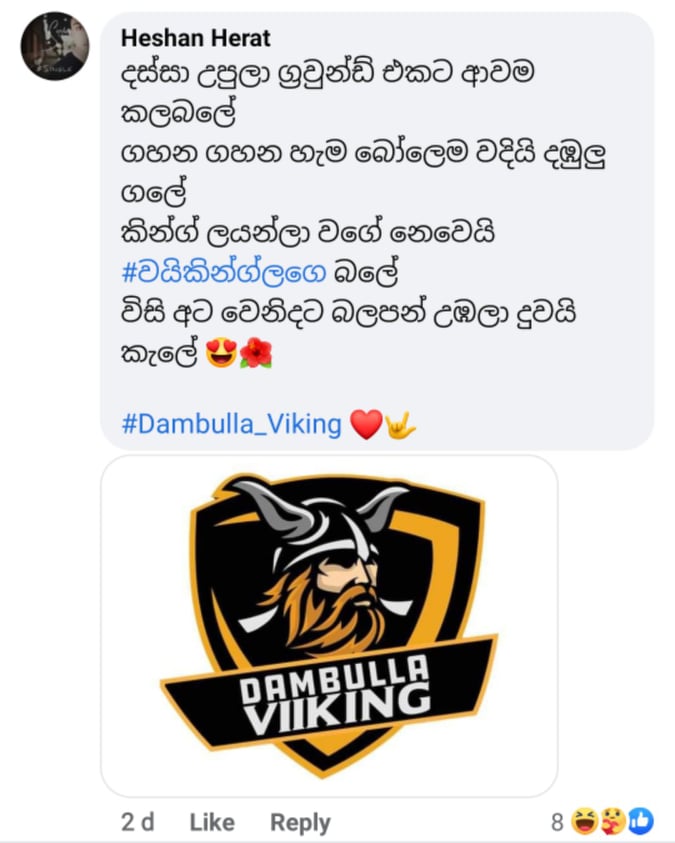Select the laughing Haha reaction icon

click(x=583, y=821)
